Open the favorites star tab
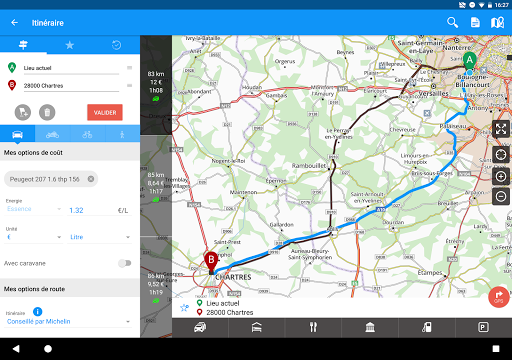The image size is (512, 360). coord(70,45)
